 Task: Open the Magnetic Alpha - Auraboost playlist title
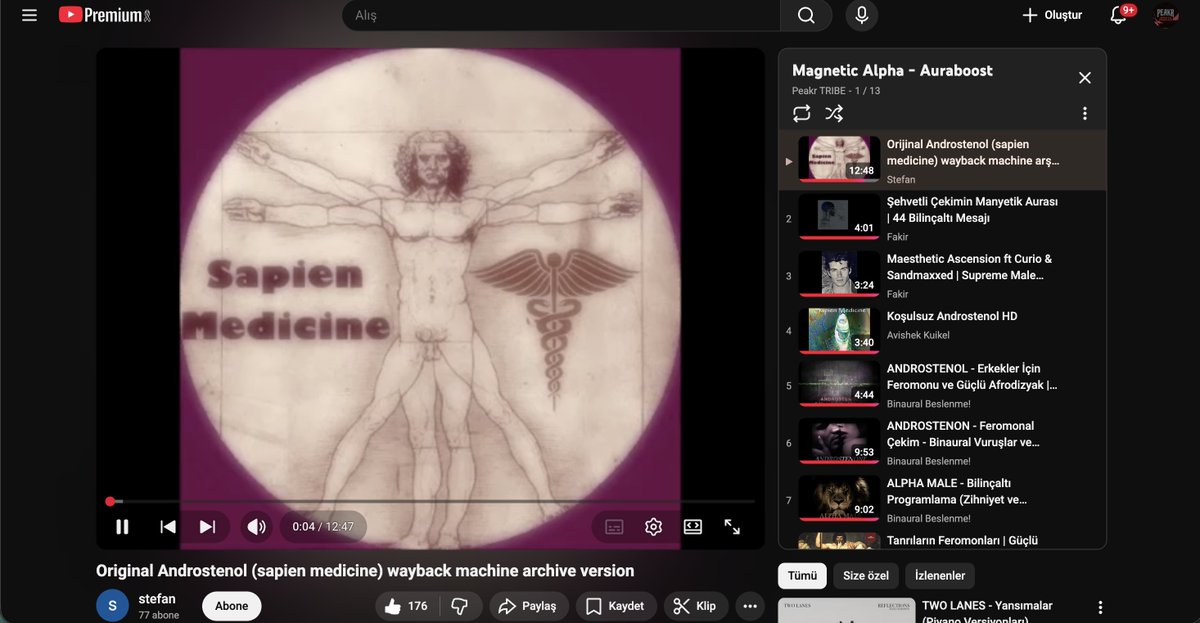pos(892,70)
